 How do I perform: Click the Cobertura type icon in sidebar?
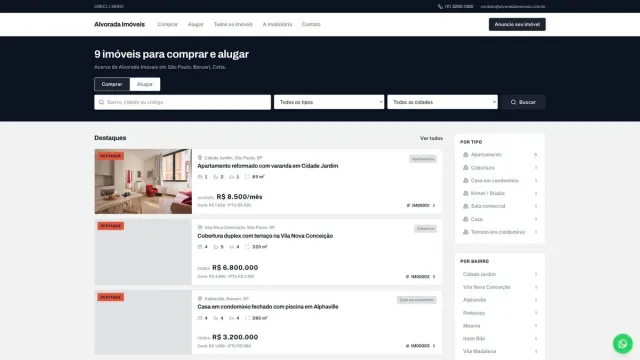point(465,168)
